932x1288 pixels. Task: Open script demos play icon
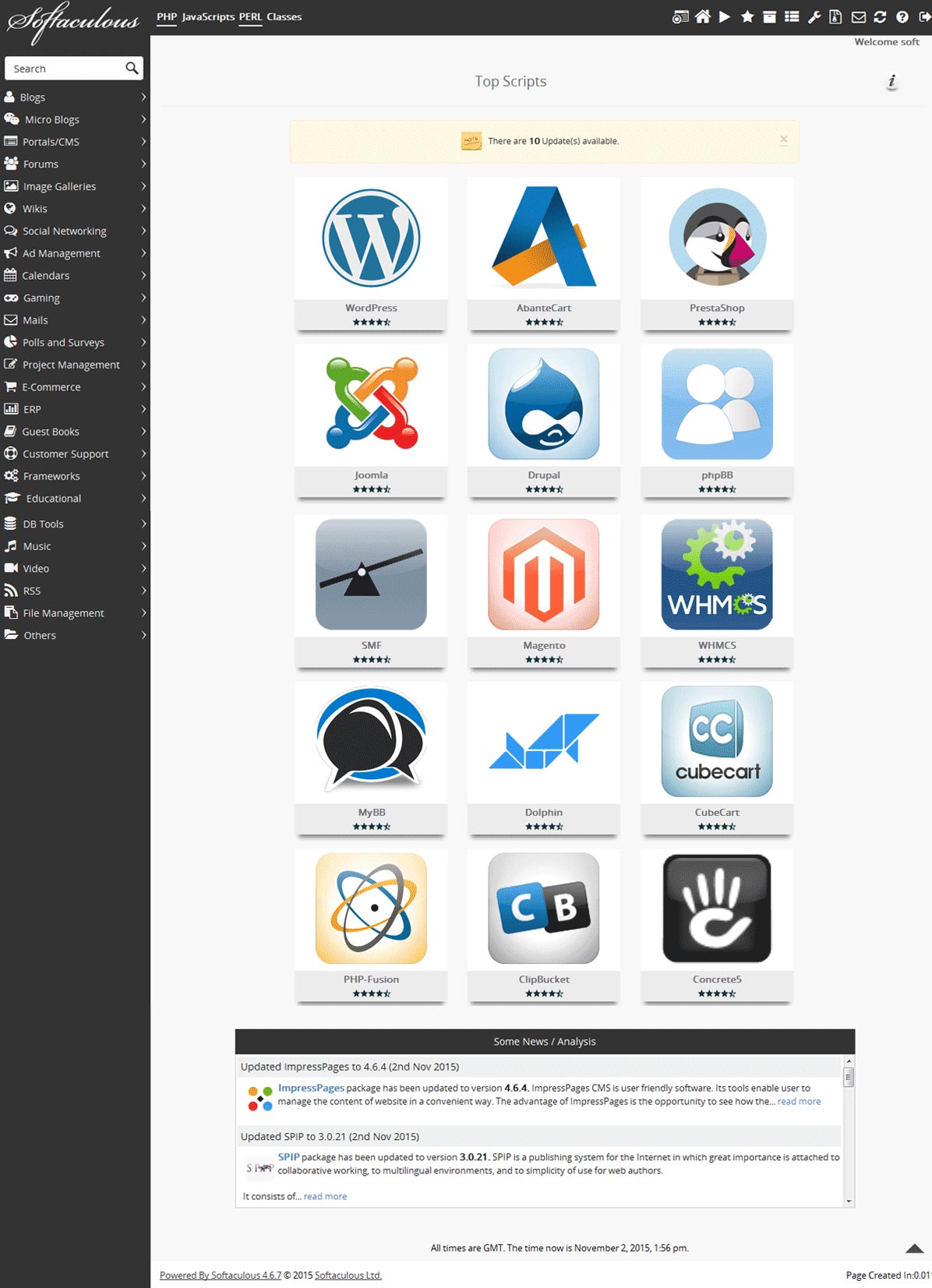[x=725, y=16]
